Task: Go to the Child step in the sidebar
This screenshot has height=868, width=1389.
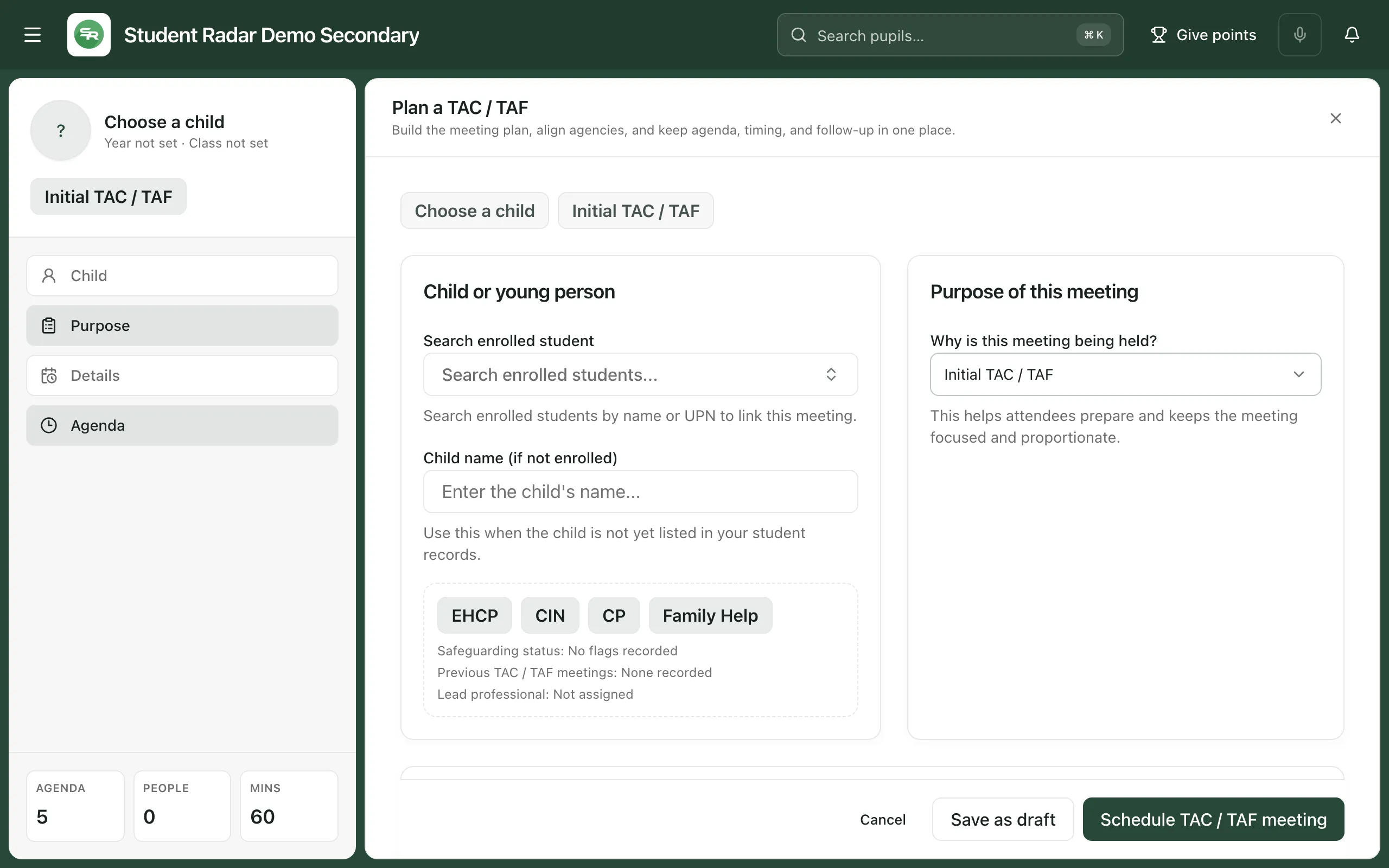Action: pos(182,276)
